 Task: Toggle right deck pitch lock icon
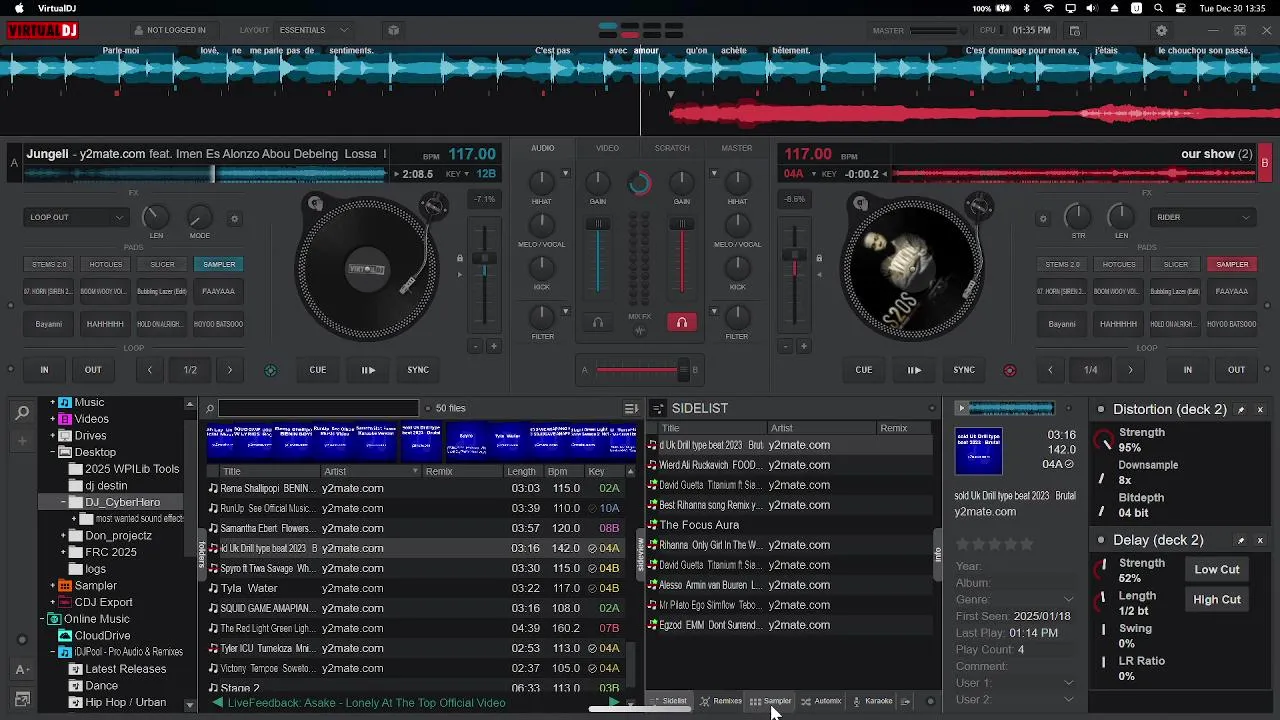tap(819, 259)
